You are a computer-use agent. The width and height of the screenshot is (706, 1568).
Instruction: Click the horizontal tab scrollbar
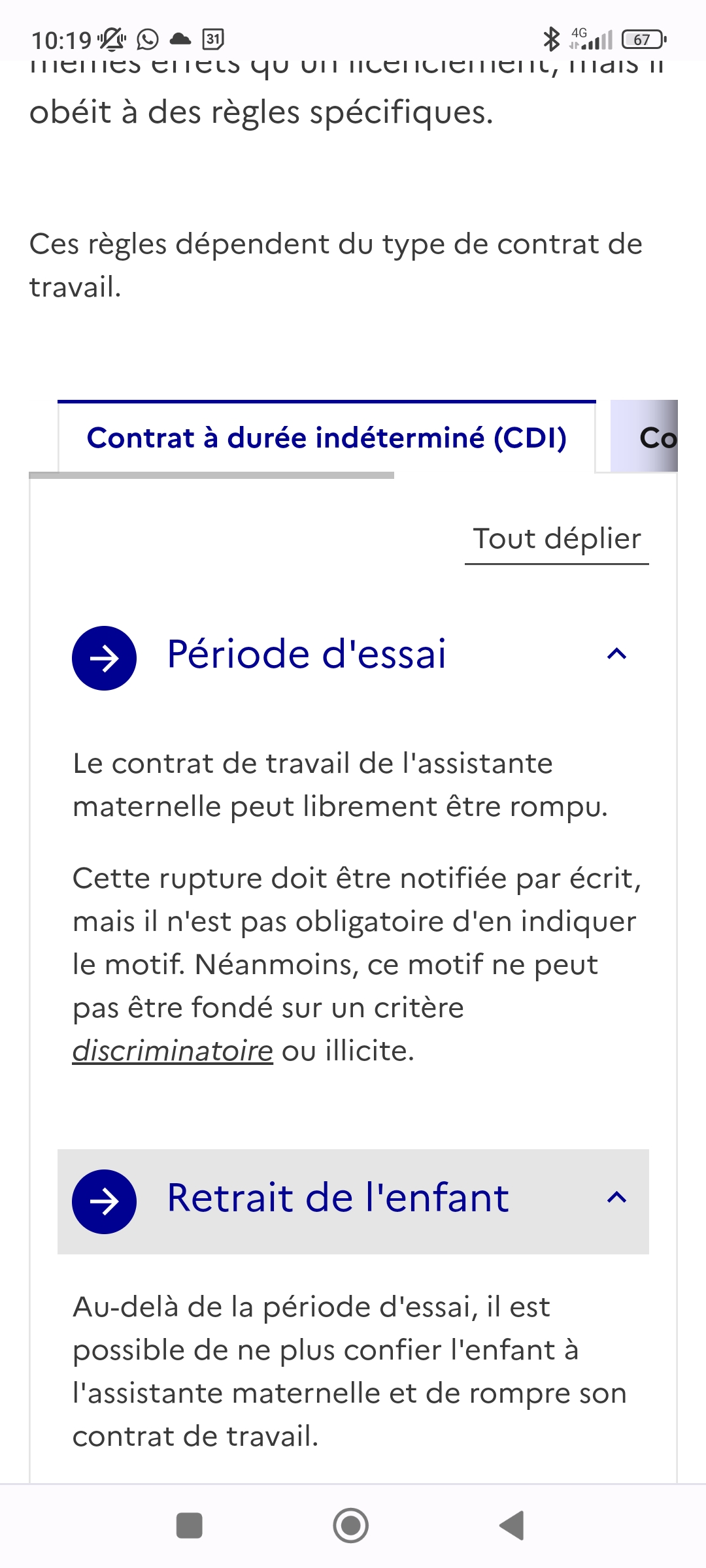point(212,475)
